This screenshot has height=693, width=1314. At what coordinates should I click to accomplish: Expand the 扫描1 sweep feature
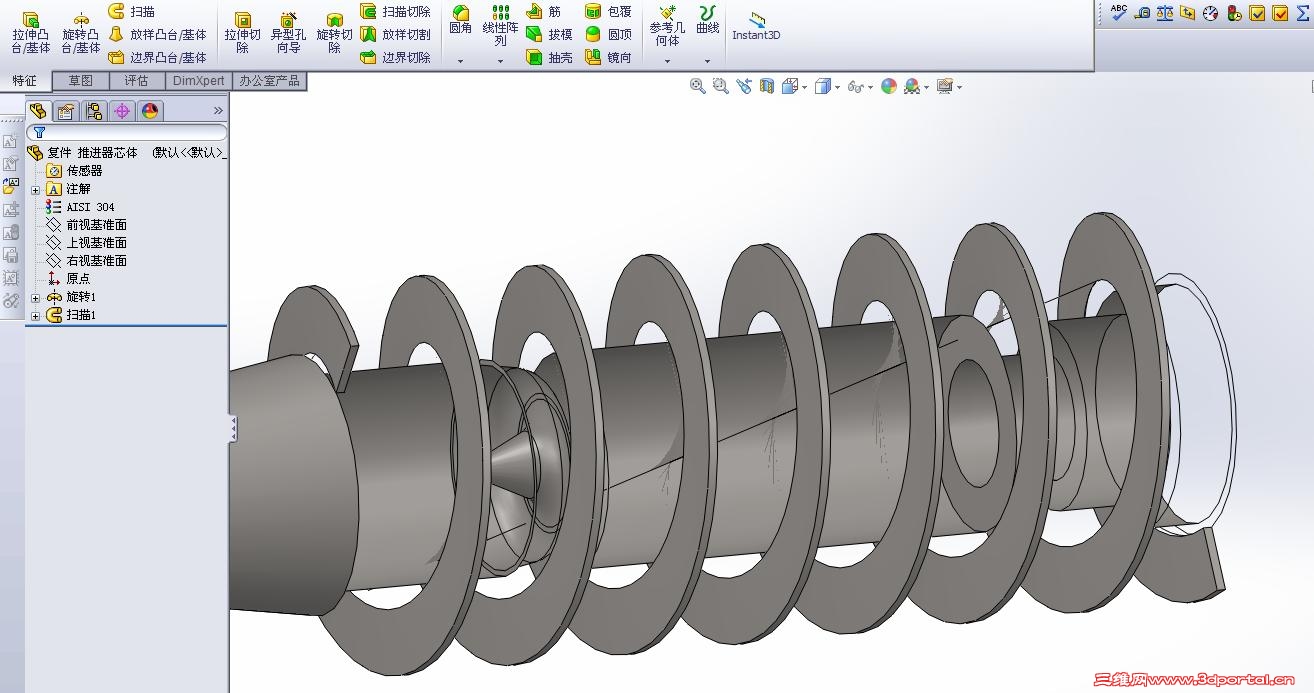pyautogui.click(x=35, y=316)
